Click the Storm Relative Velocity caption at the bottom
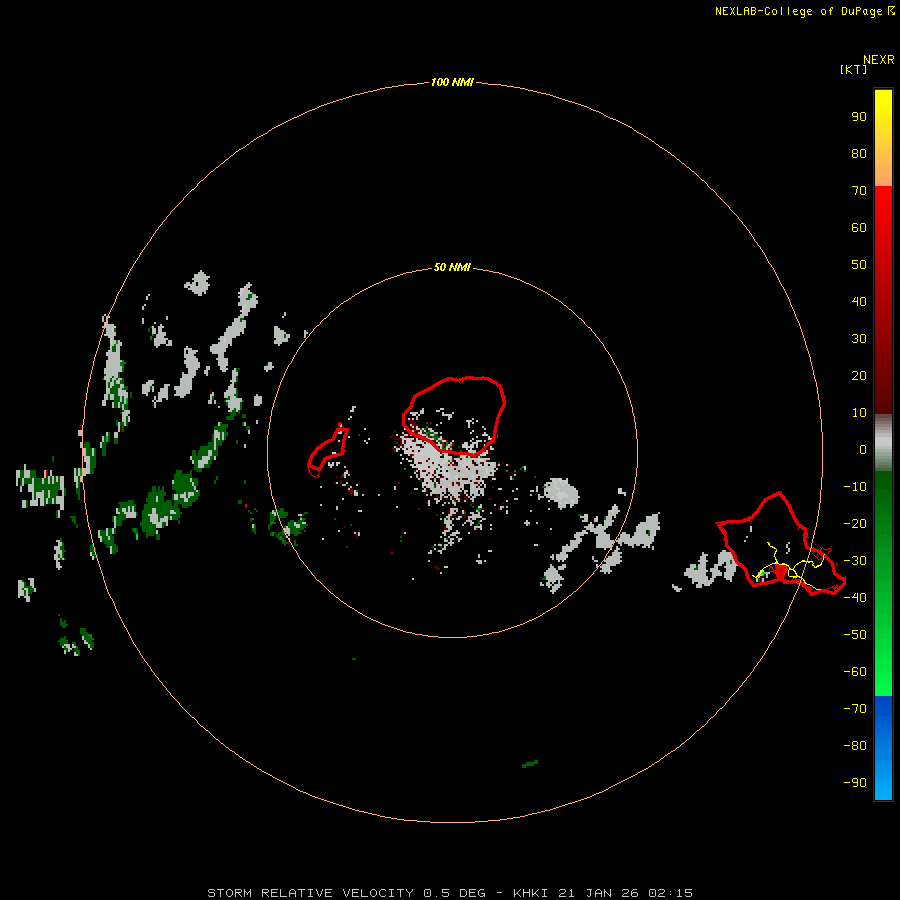900x900 pixels. [x=449, y=893]
